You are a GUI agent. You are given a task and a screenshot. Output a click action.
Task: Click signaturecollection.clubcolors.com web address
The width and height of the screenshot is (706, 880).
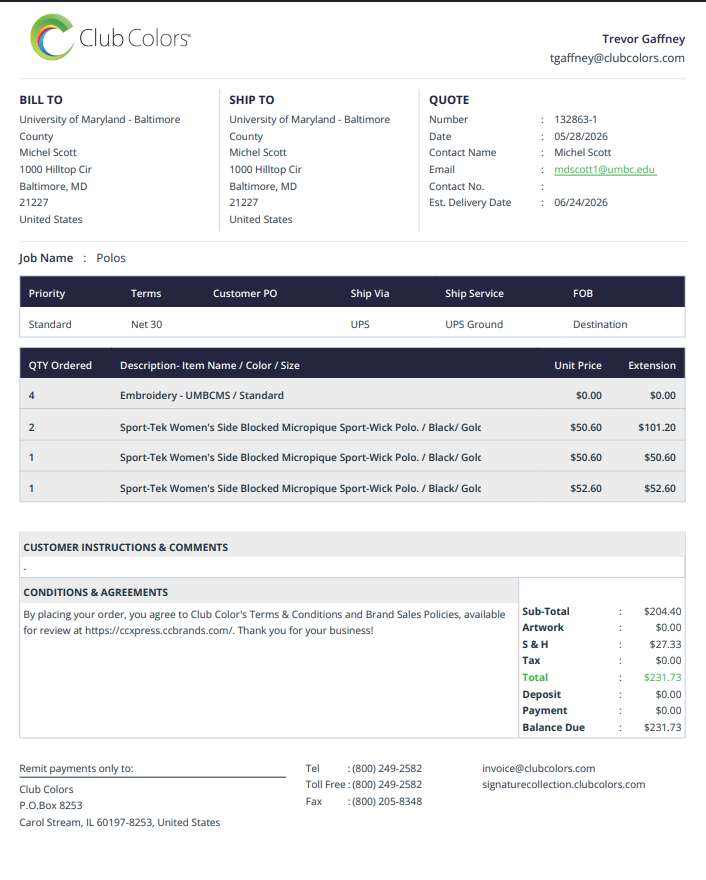[x=563, y=785]
